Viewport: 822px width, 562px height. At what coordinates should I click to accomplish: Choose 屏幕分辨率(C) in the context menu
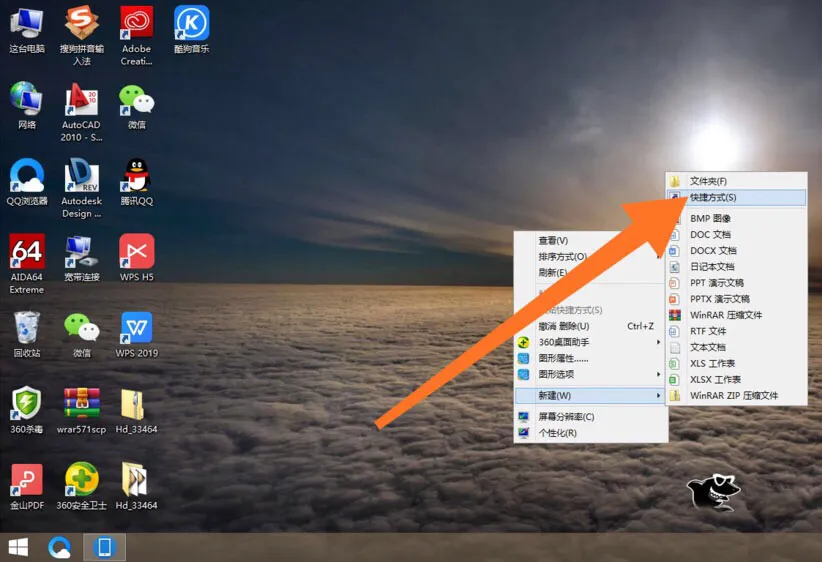click(590, 417)
